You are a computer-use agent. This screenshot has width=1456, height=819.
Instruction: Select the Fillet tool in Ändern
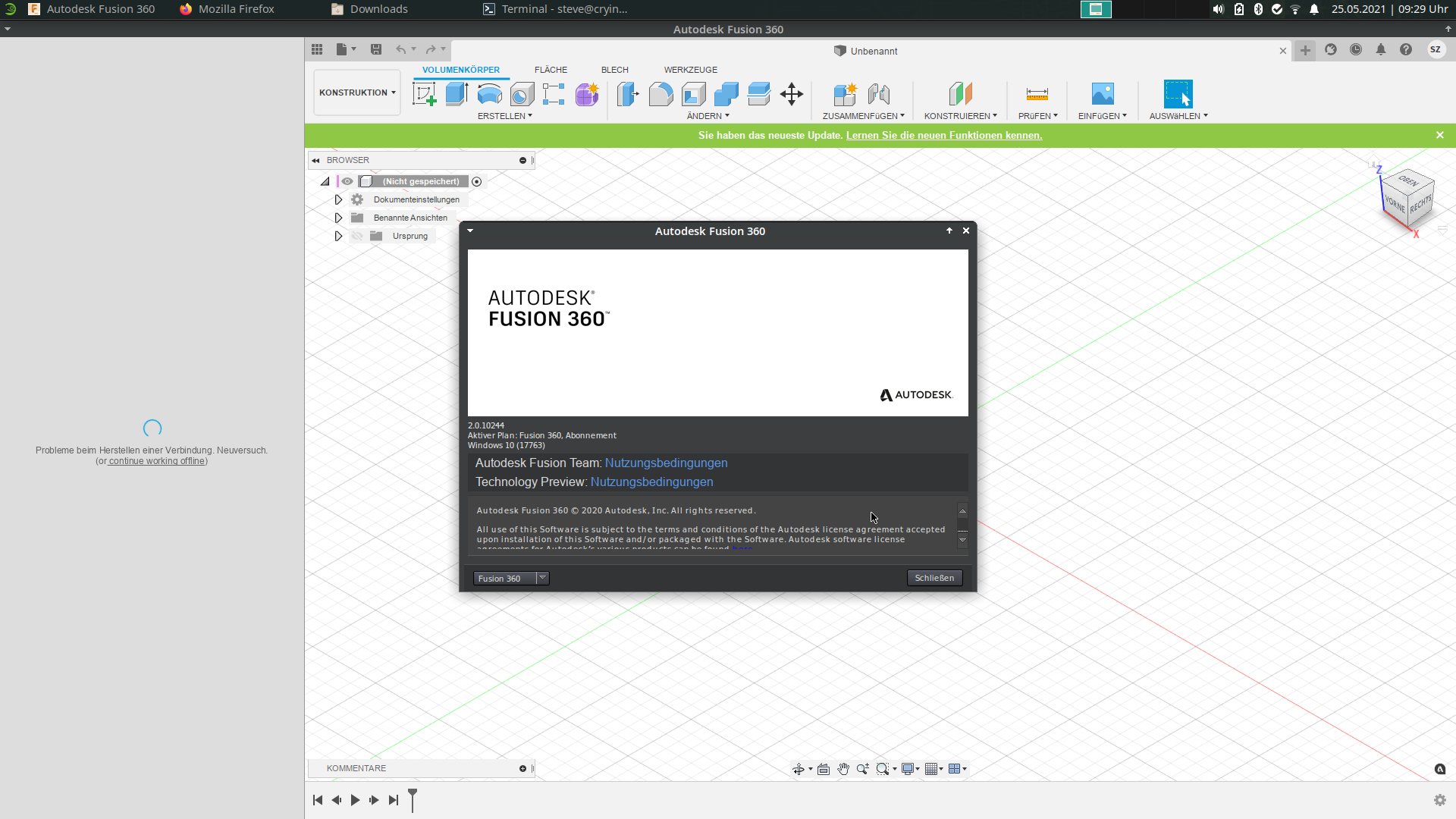point(661,95)
